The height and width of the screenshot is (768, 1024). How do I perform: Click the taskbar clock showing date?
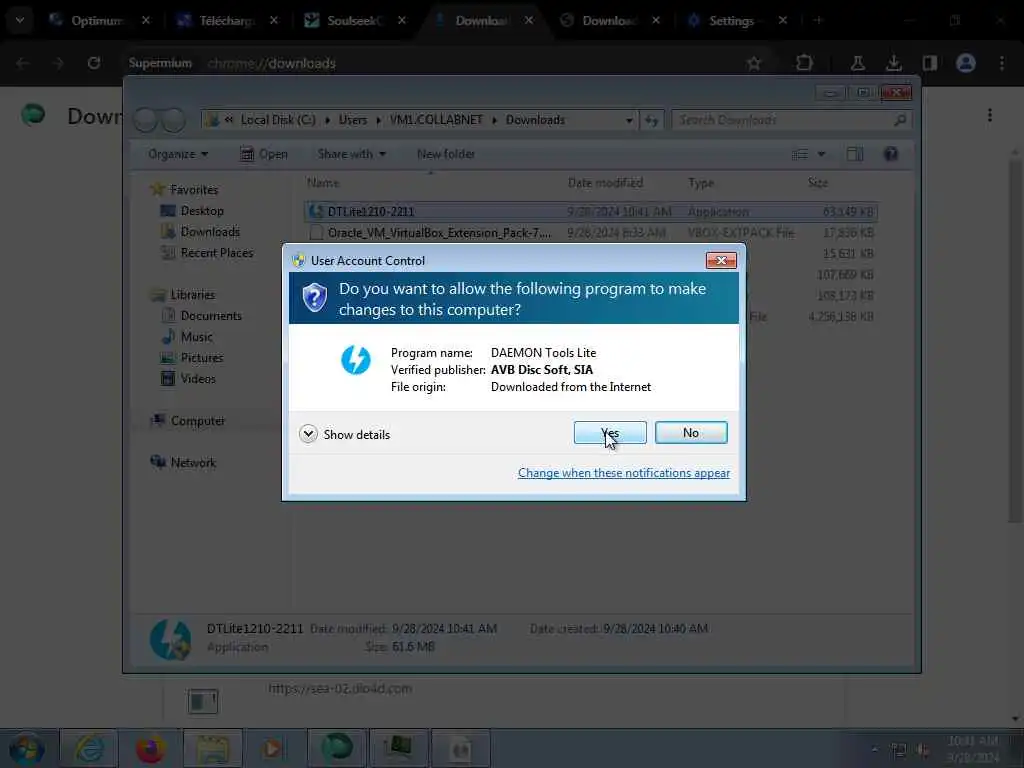pos(973,749)
